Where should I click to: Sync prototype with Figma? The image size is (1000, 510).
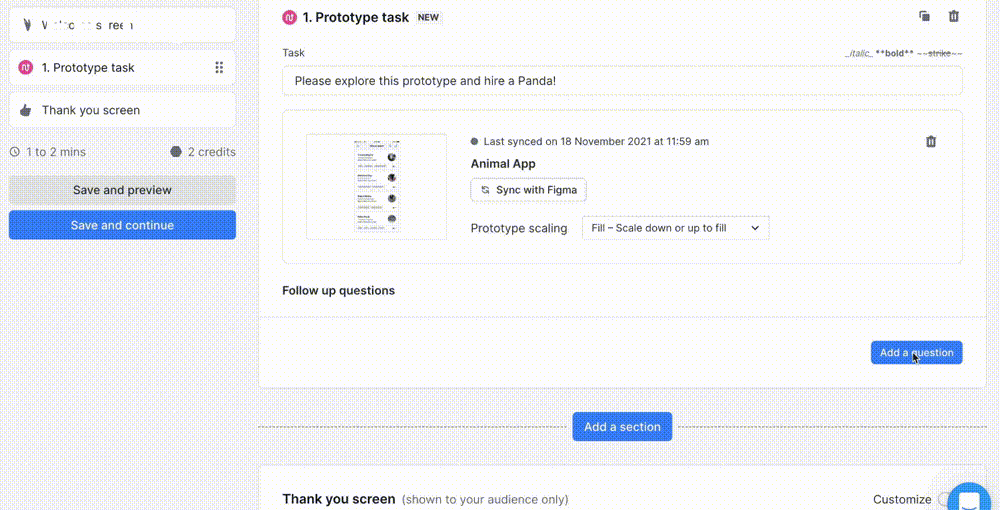coord(528,190)
